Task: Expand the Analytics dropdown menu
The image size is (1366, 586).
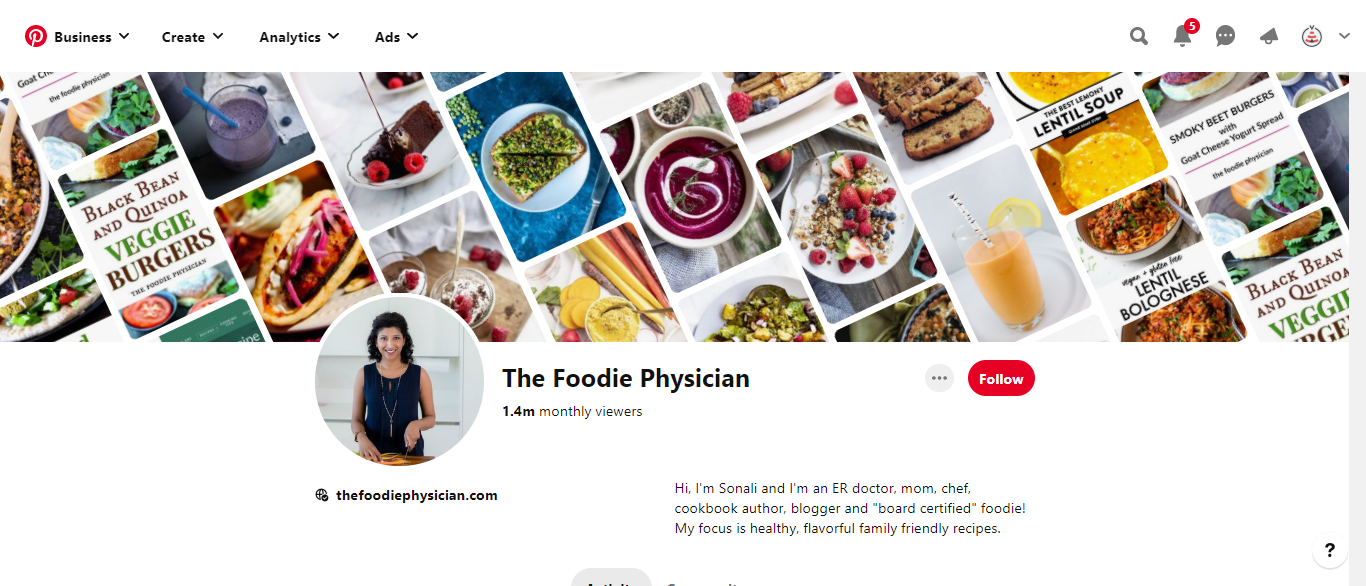Action: [x=300, y=37]
